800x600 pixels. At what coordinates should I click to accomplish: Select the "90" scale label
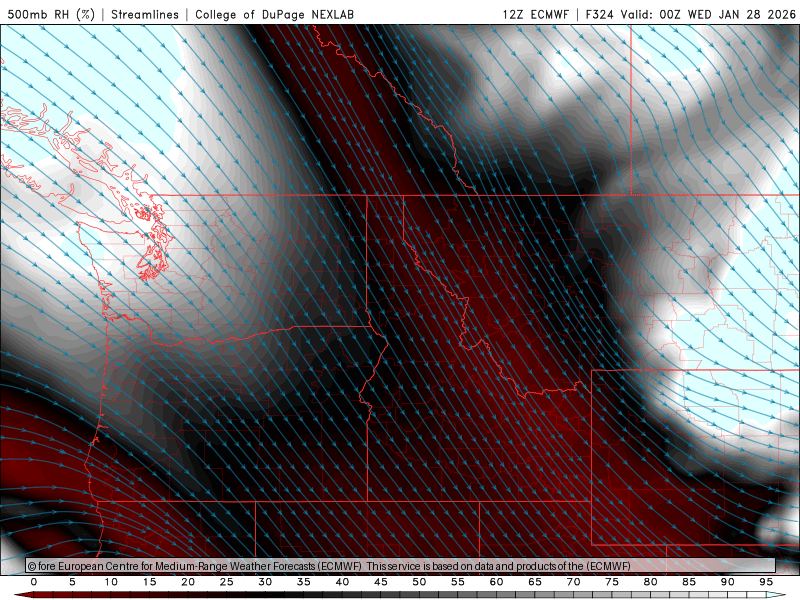click(727, 582)
